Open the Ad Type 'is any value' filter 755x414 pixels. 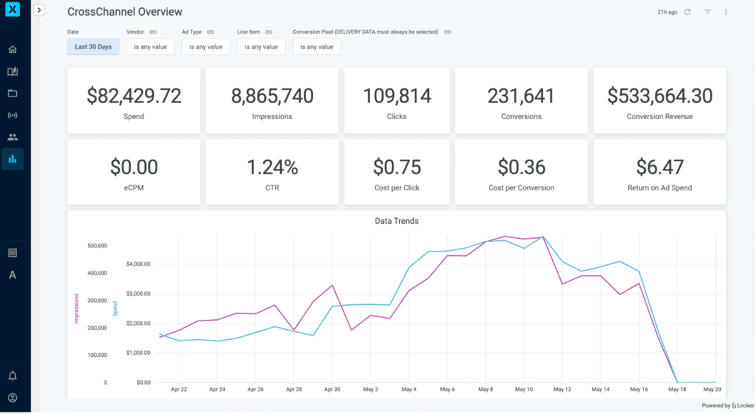206,47
